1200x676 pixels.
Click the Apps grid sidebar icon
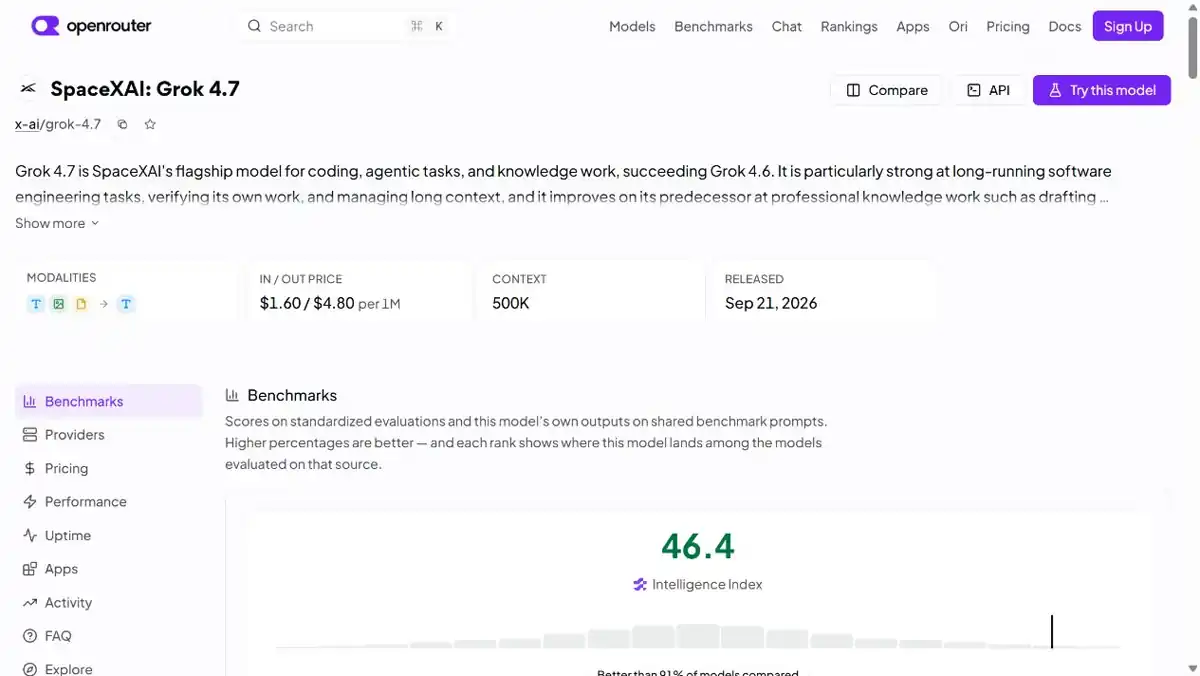(30, 569)
